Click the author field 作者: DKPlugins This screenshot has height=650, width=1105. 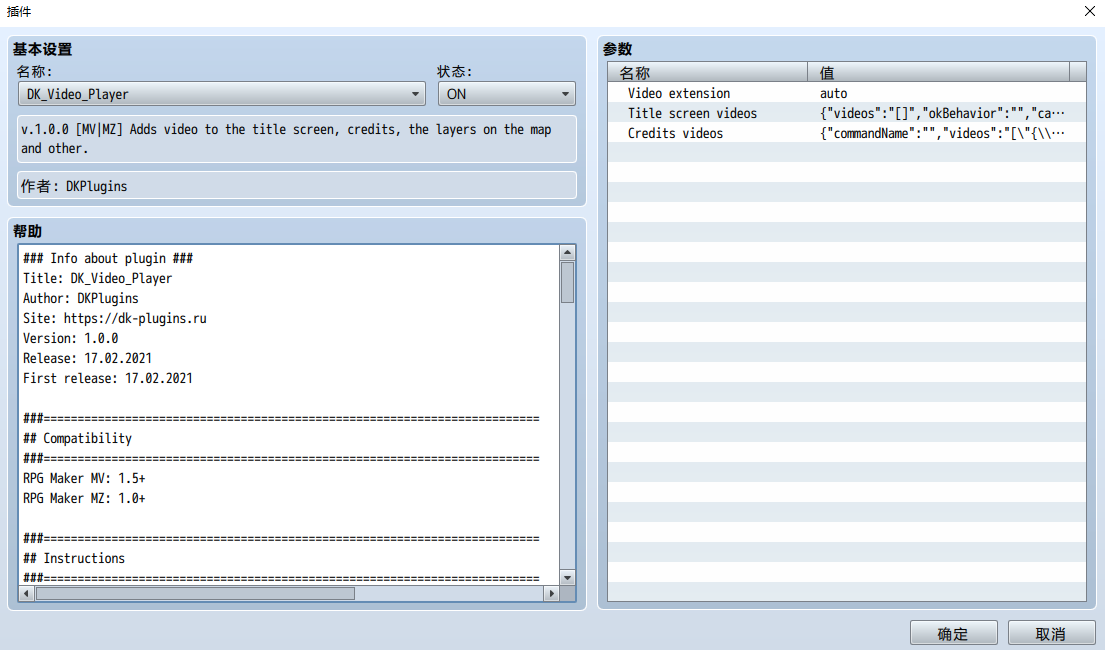(297, 185)
